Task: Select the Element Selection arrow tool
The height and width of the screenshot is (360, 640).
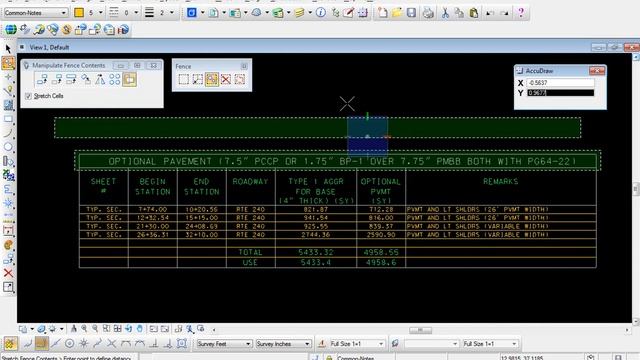Action: click(x=8, y=49)
